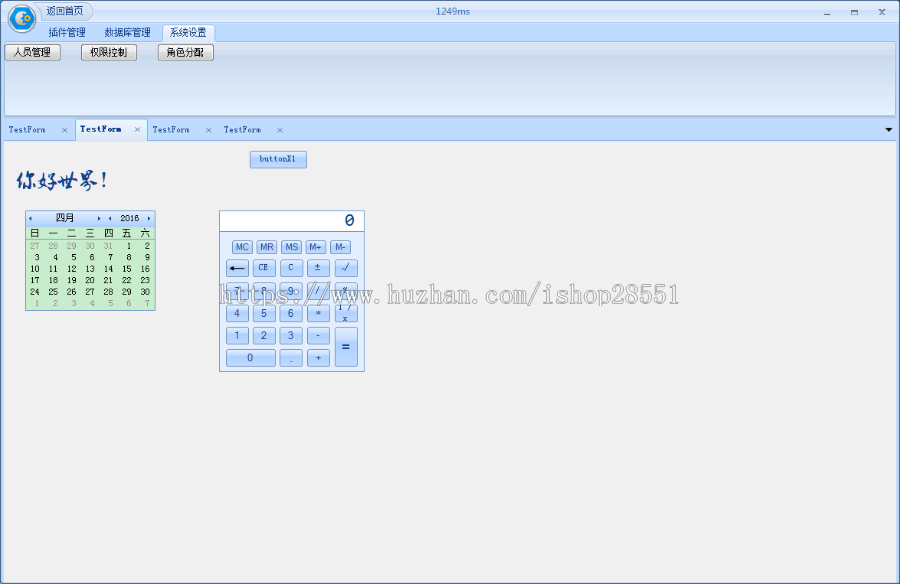Click the calculator backspace arrow key
The image size is (900, 584).
coord(237,268)
